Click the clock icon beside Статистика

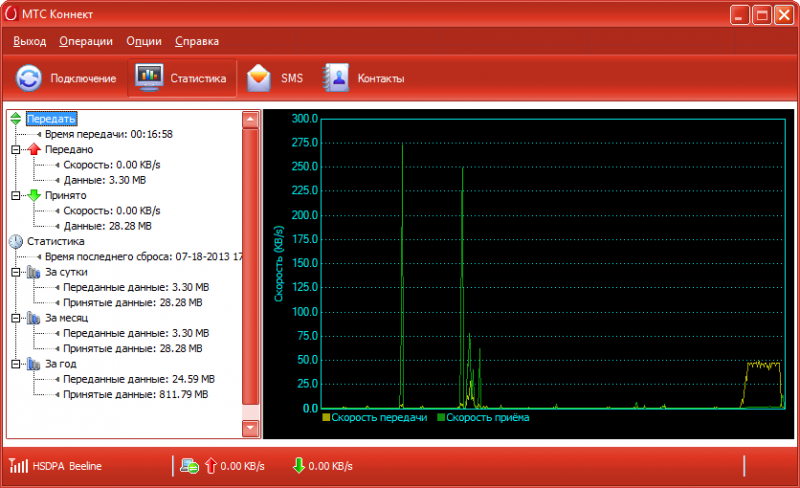(16, 241)
